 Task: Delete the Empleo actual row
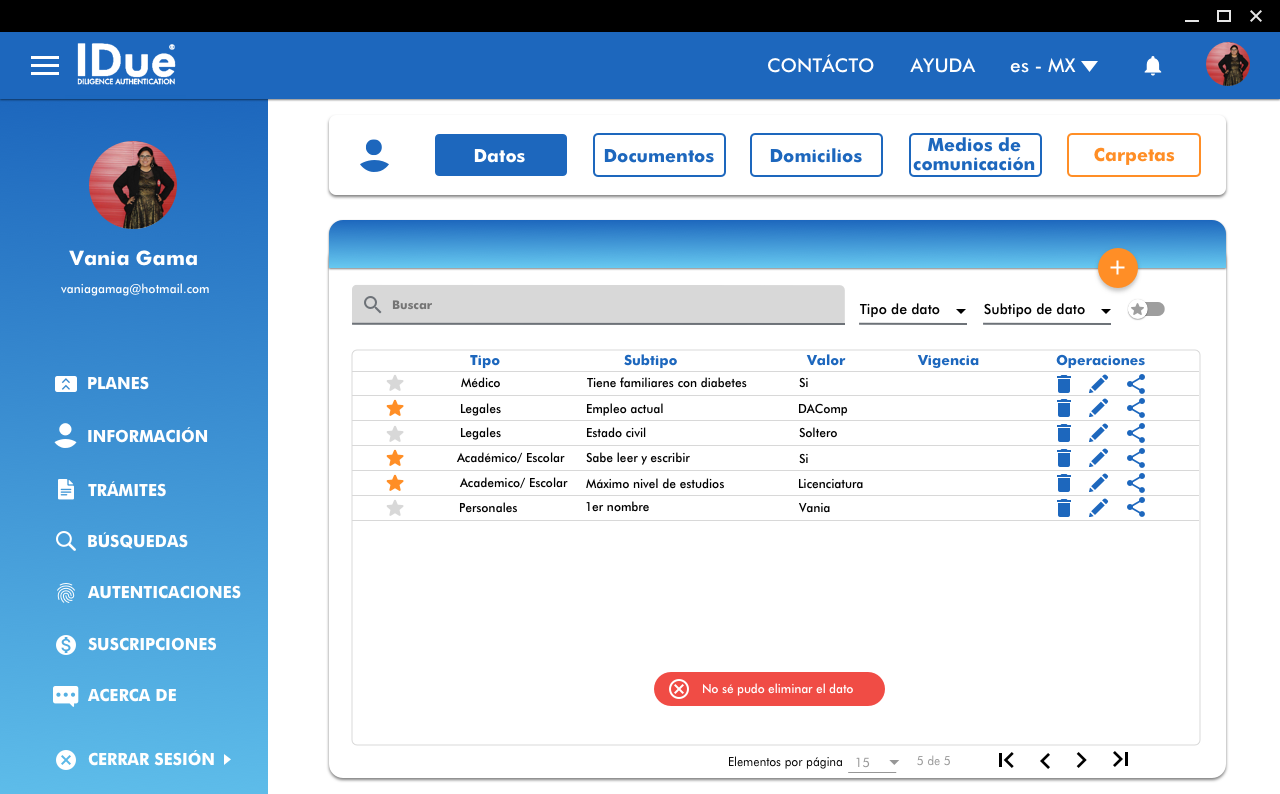coord(1064,408)
